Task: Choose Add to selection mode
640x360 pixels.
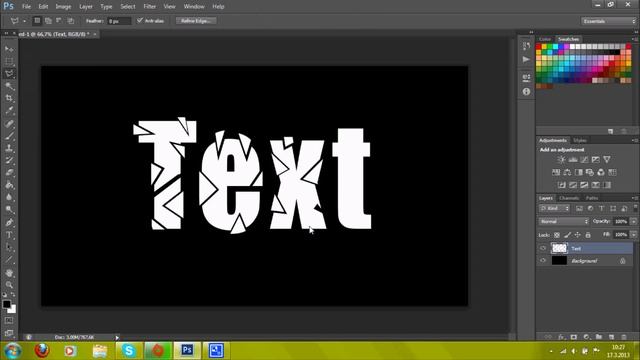Action: pyautogui.click(x=48, y=20)
